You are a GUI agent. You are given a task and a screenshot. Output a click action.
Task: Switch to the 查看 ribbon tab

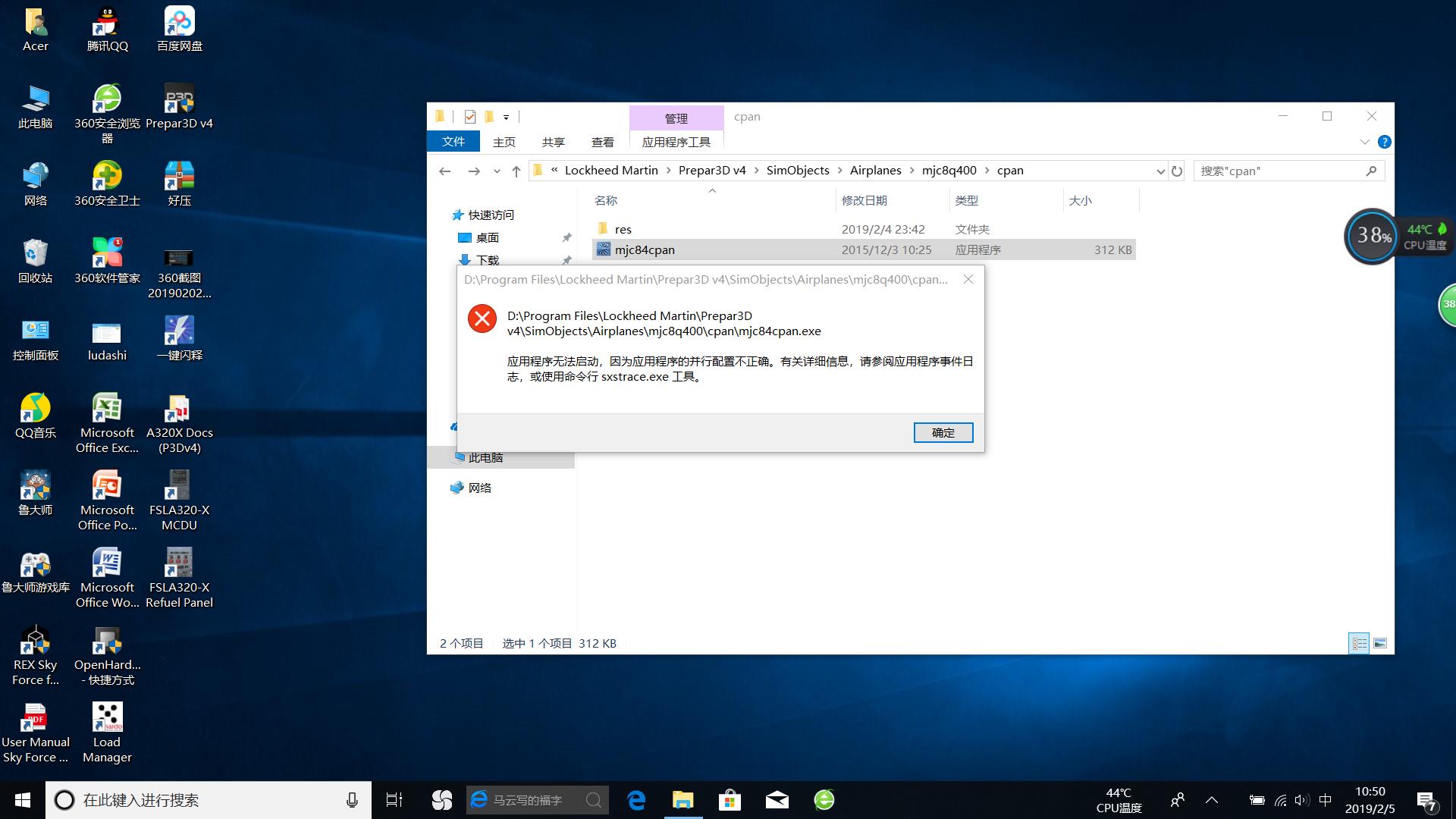tap(602, 142)
